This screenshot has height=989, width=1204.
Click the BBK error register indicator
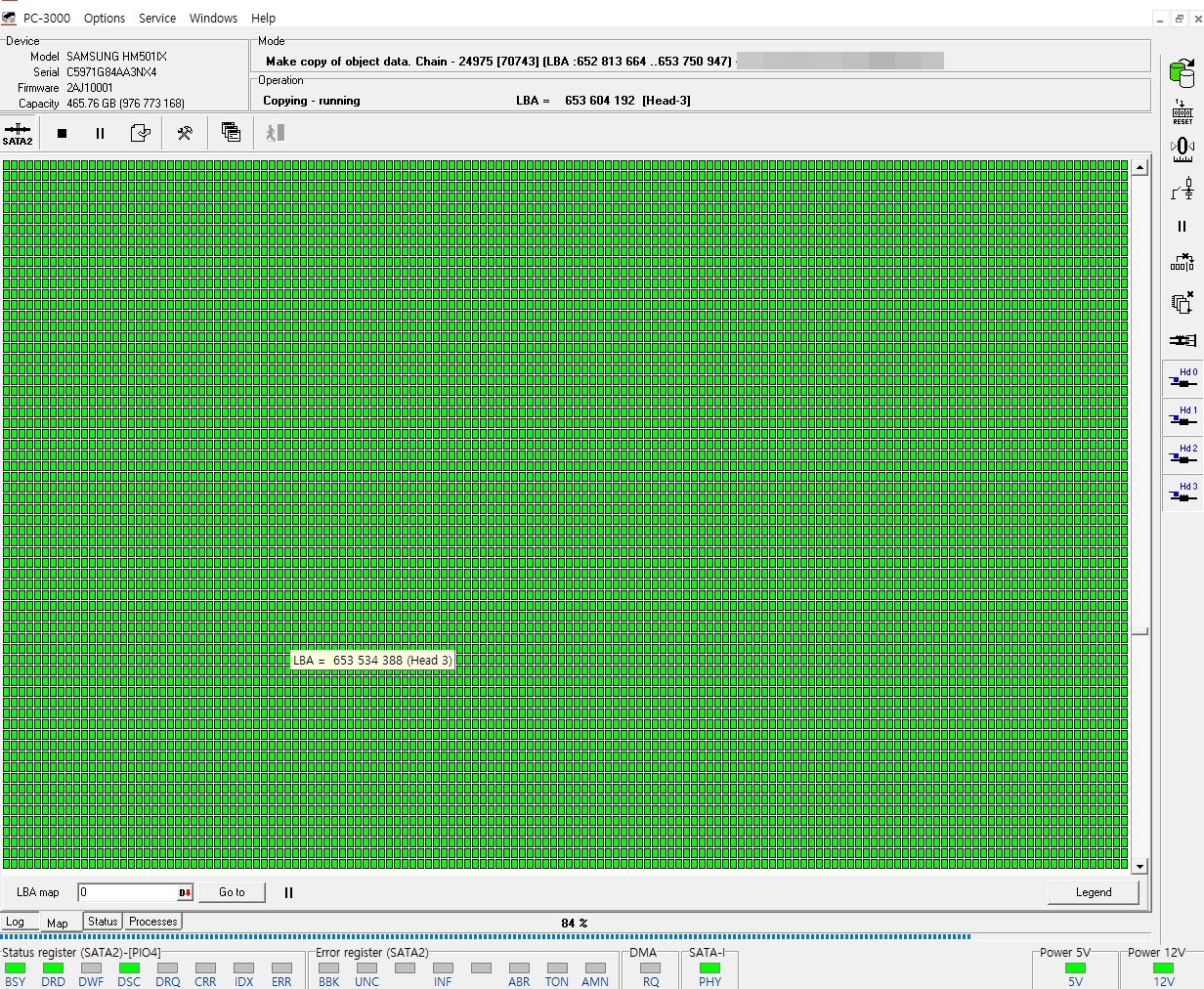point(329,968)
